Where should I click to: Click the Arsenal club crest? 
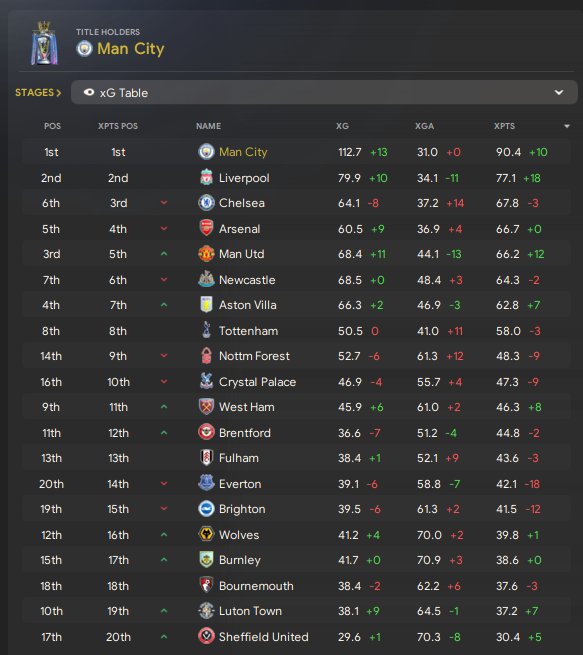206,228
